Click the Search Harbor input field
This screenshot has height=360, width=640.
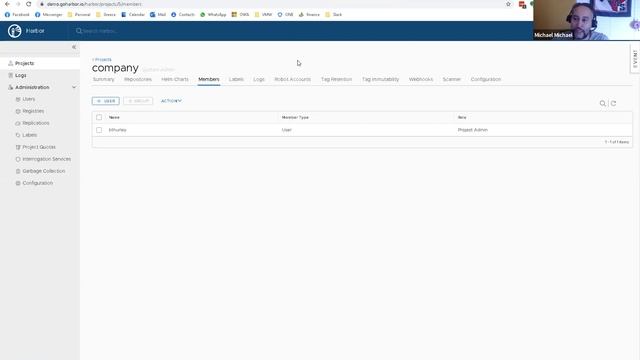tap(100, 31)
